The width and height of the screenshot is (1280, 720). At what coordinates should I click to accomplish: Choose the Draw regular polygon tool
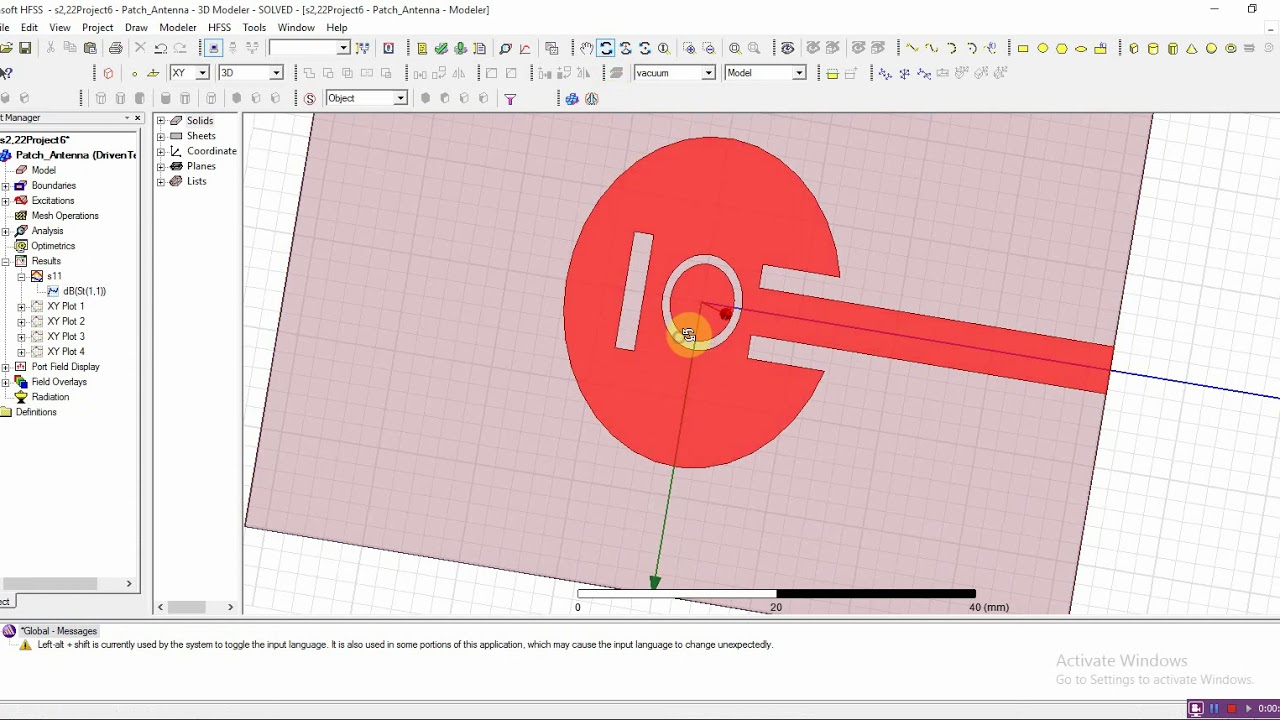[x=1062, y=48]
